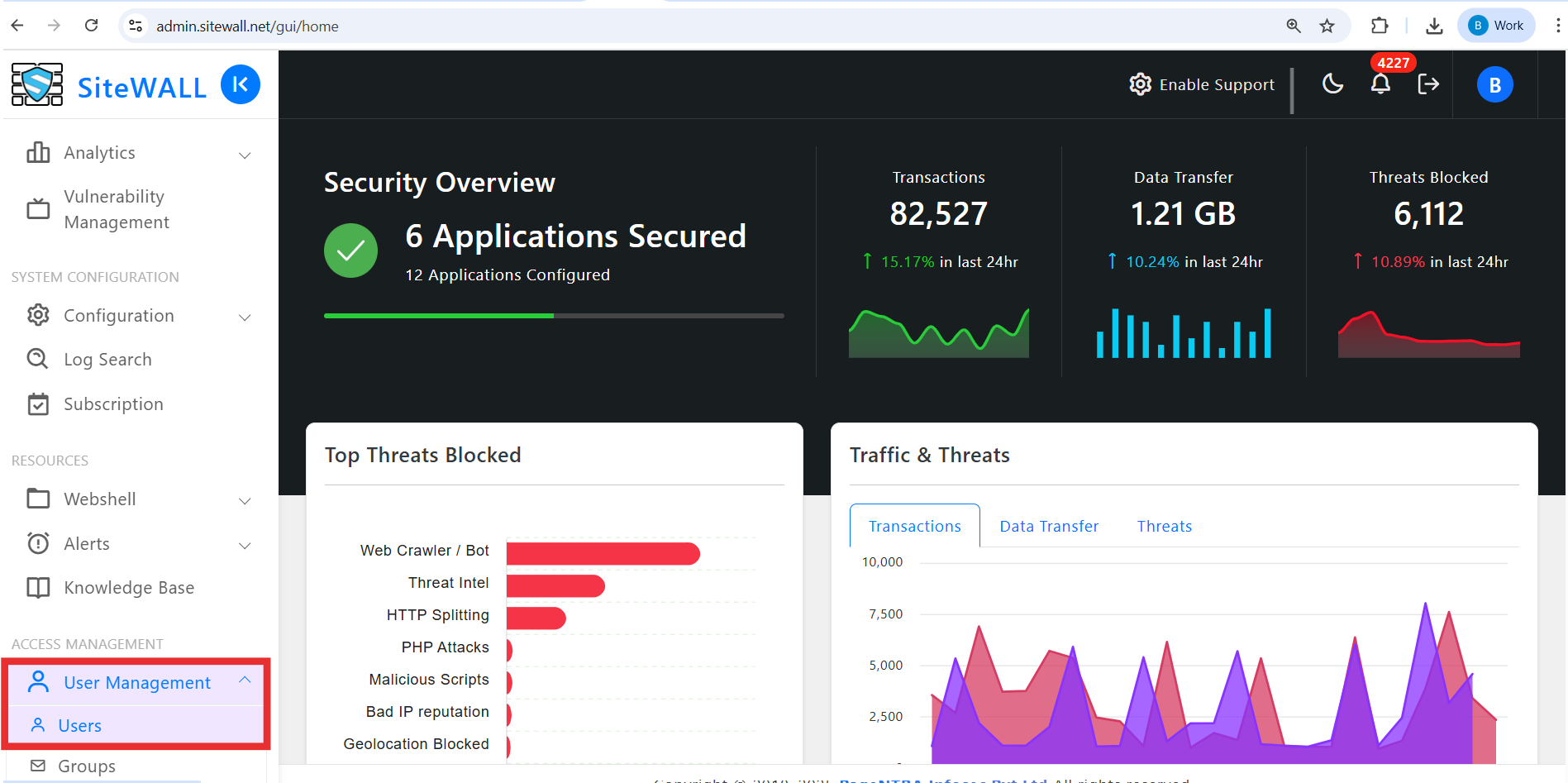Open the Knowledge Base link
The width and height of the screenshot is (1568, 783).
pyautogui.click(x=129, y=588)
